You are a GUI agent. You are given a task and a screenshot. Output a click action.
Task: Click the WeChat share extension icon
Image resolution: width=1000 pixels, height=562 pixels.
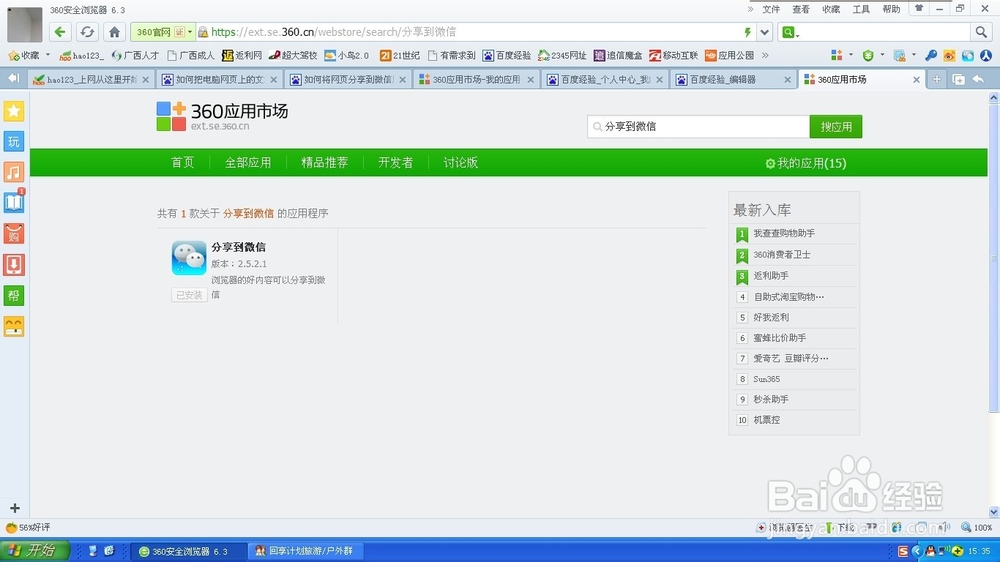(967, 55)
